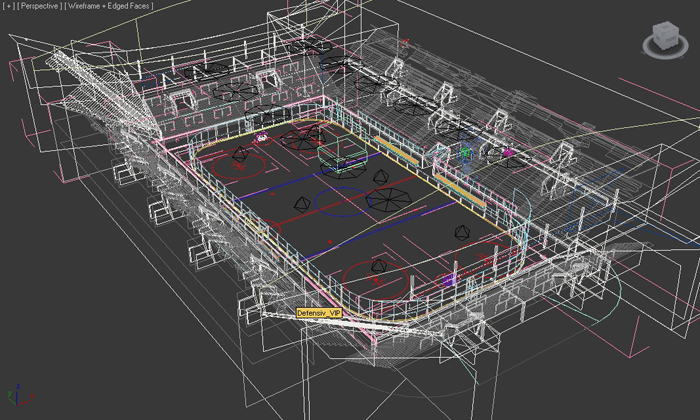Click the XYZ axis tripod indicator

tap(19, 395)
